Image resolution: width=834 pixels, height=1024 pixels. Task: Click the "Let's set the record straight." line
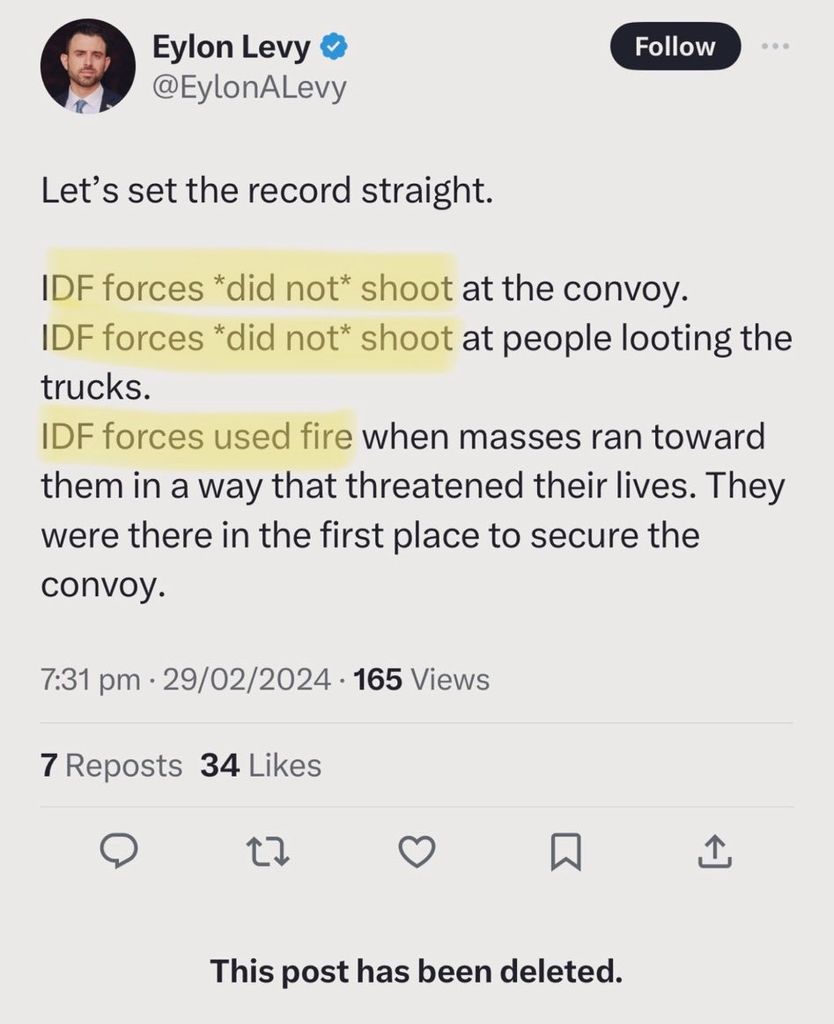pos(267,189)
